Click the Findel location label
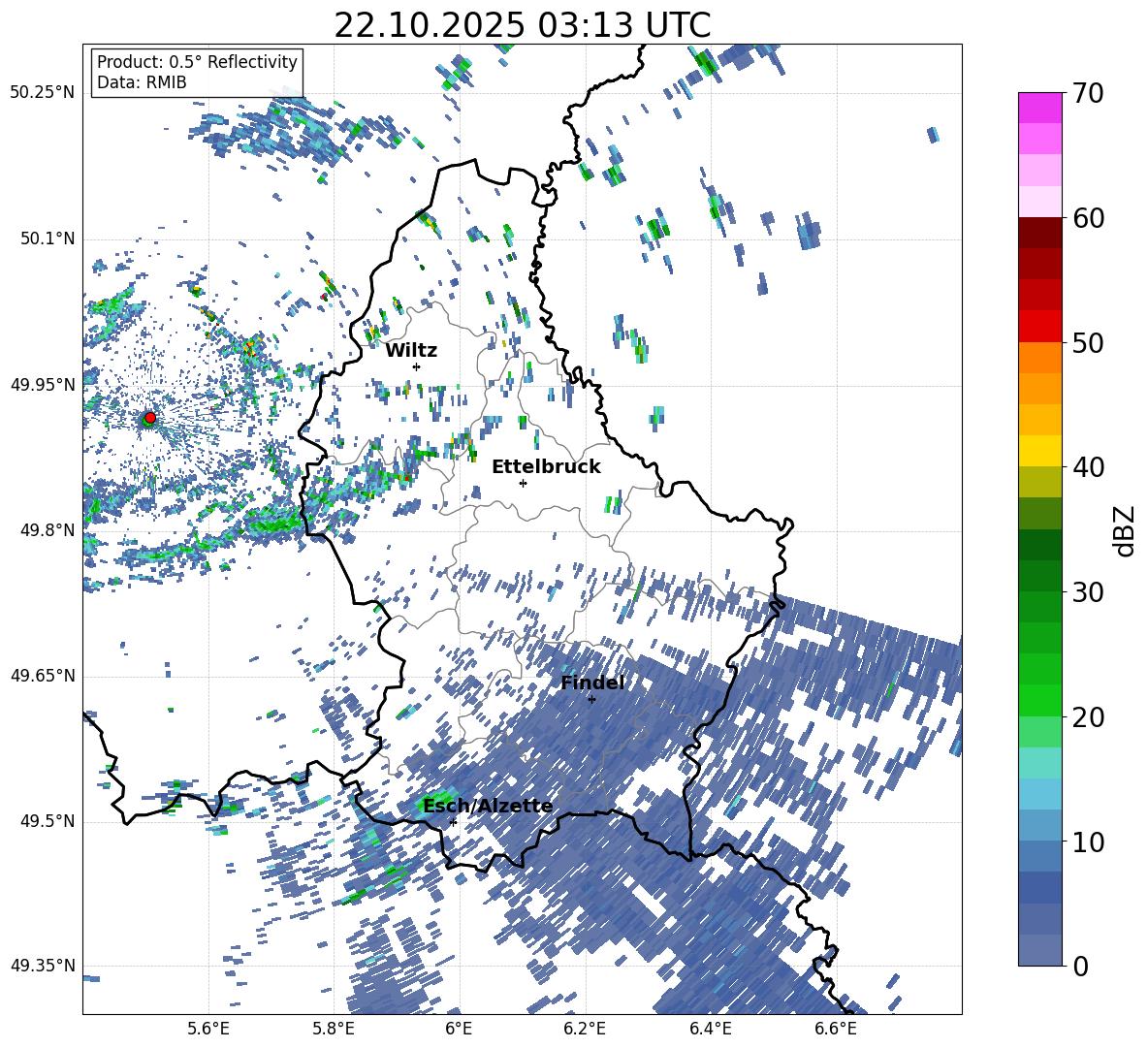 [592, 683]
